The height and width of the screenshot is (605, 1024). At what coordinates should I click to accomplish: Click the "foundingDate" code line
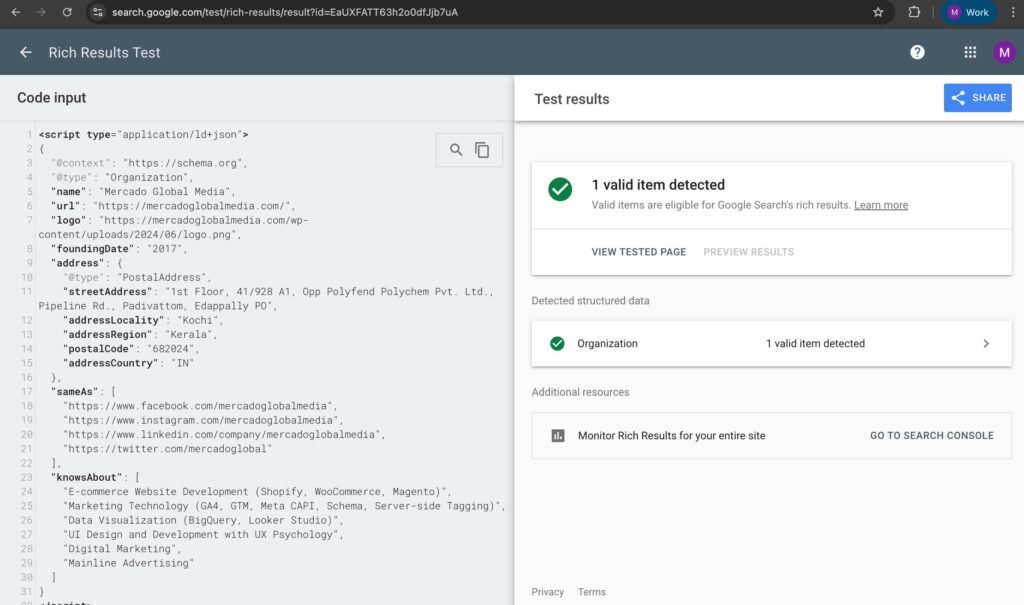tap(119, 249)
